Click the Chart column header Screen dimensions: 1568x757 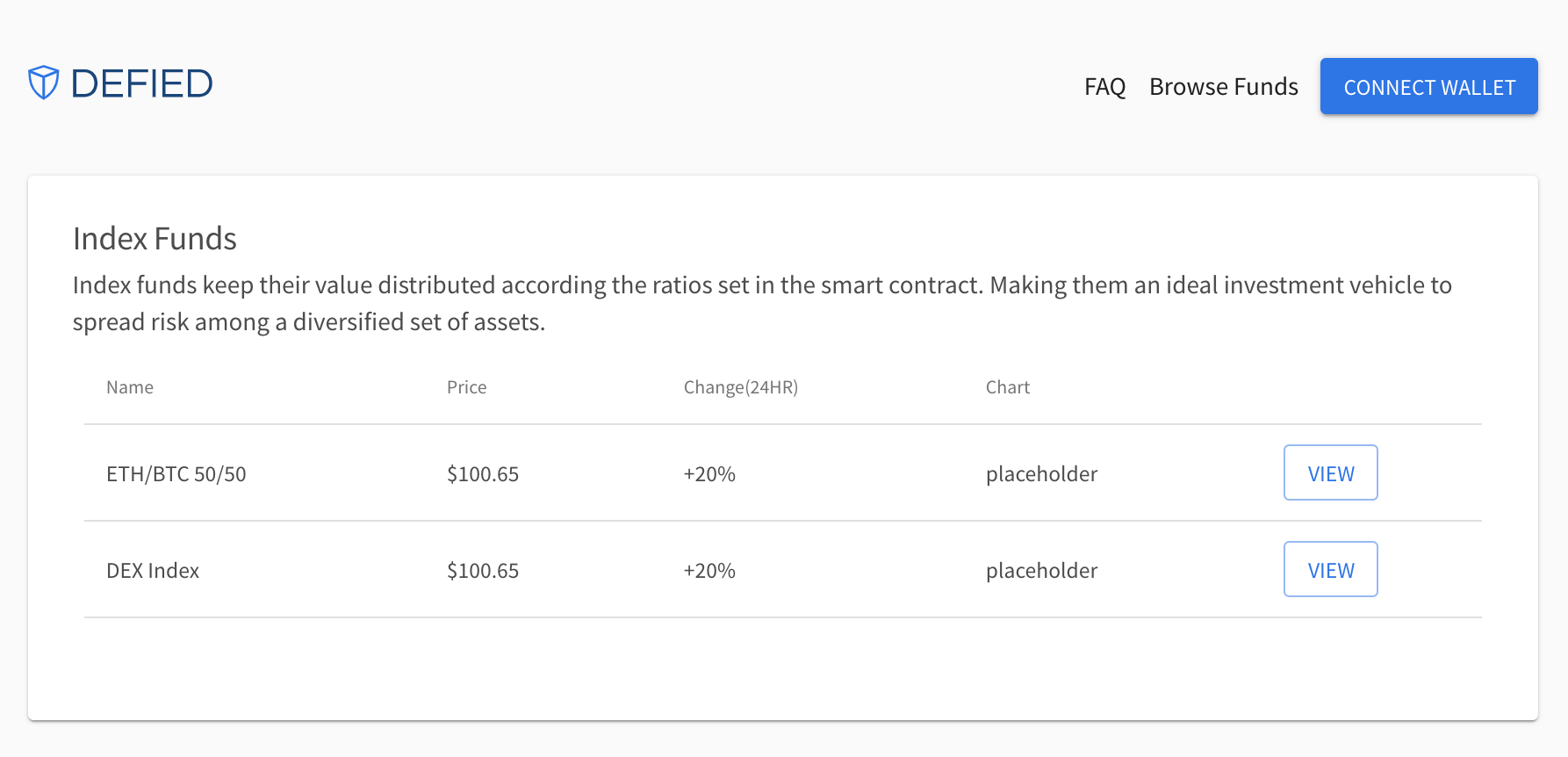1007,387
